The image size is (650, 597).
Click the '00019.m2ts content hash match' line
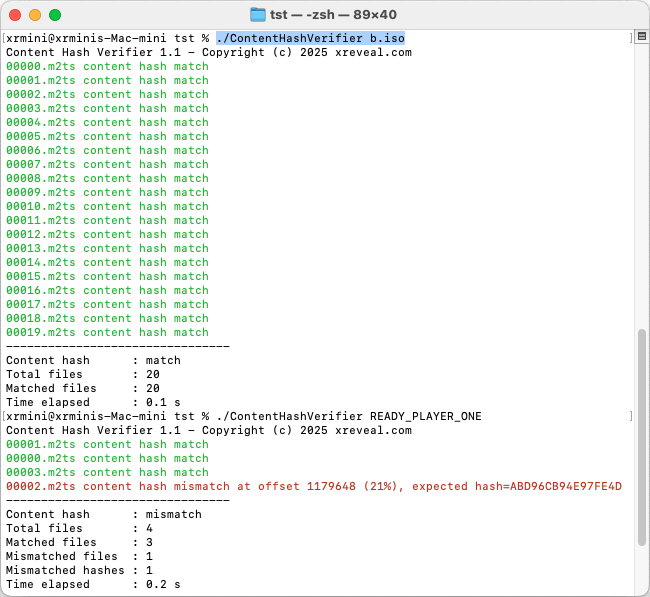[x=107, y=332]
